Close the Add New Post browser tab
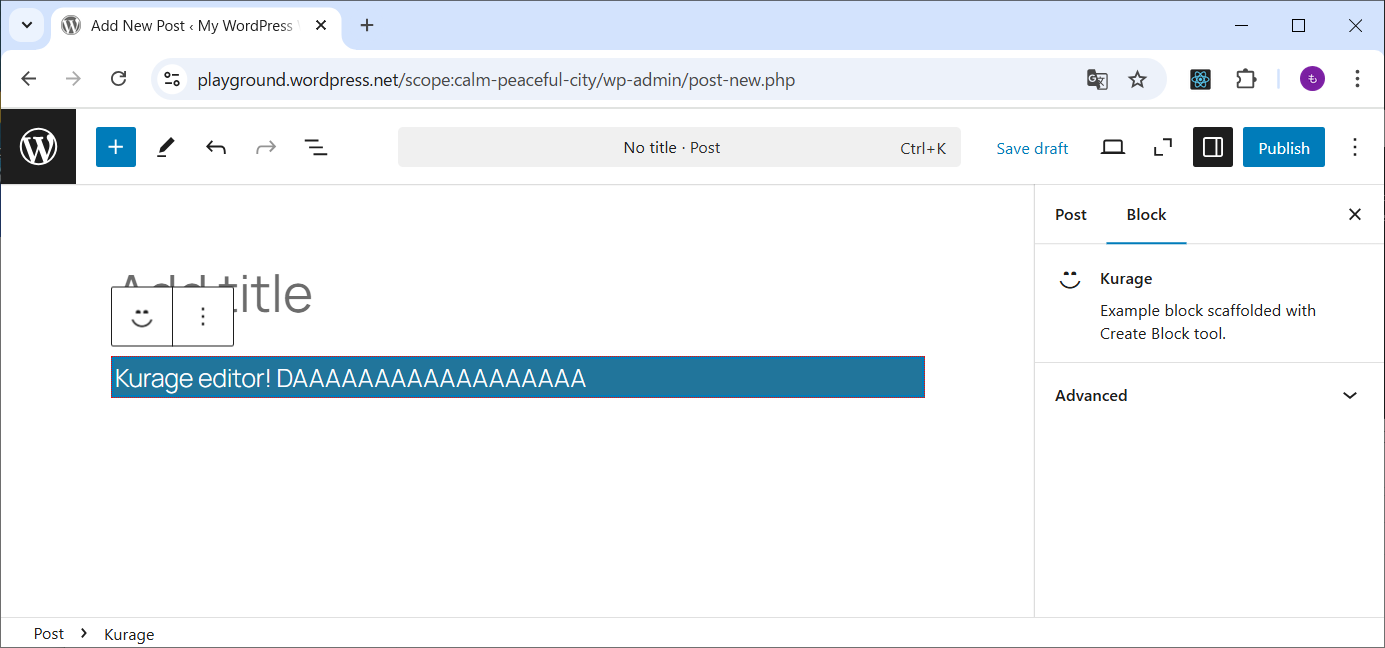This screenshot has height=648, width=1385. click(x=321, y=26)
